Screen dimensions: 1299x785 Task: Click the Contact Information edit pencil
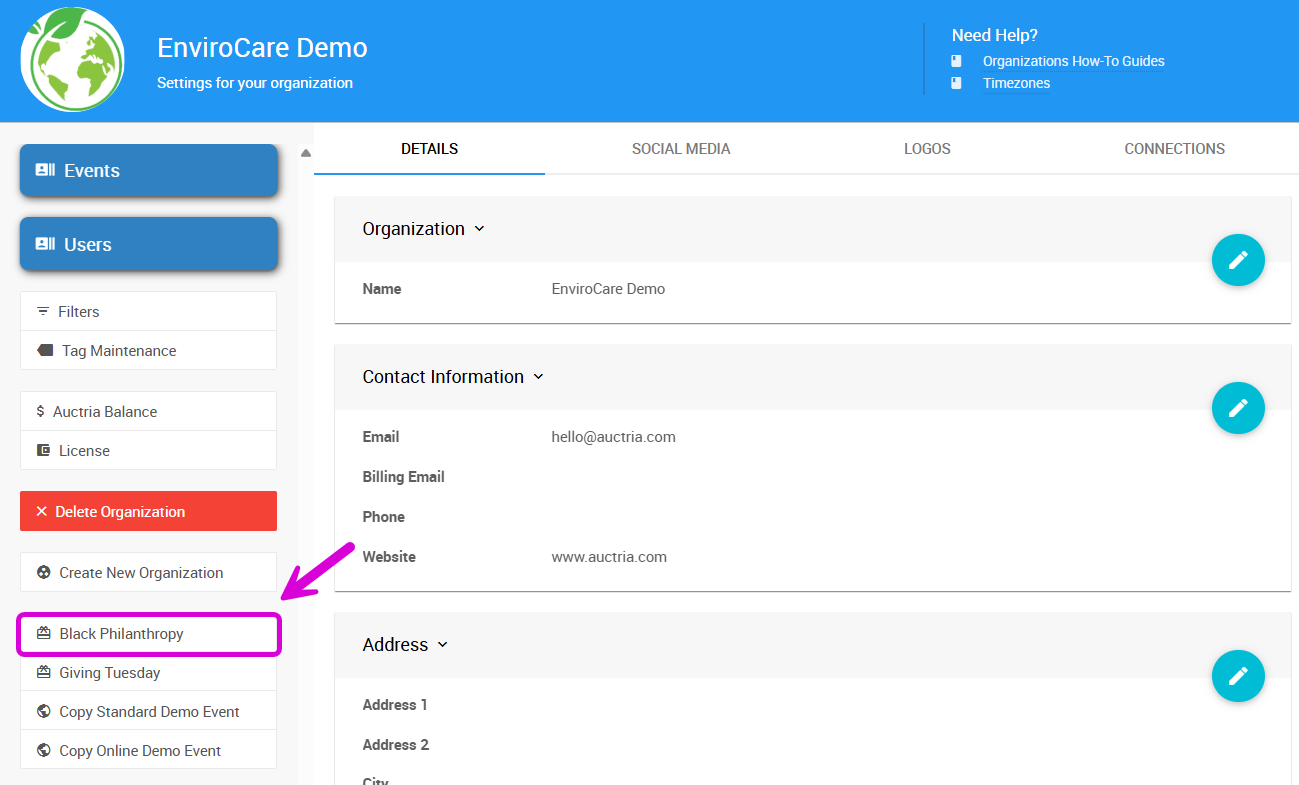[1238, 408]
